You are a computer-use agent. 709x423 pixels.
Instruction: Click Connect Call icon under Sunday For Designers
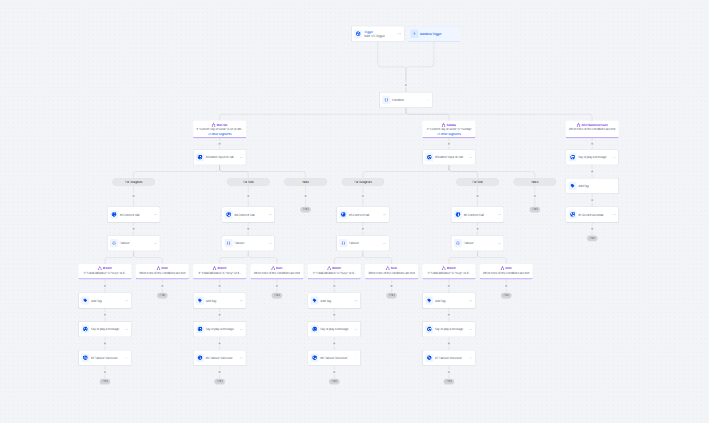343,214
